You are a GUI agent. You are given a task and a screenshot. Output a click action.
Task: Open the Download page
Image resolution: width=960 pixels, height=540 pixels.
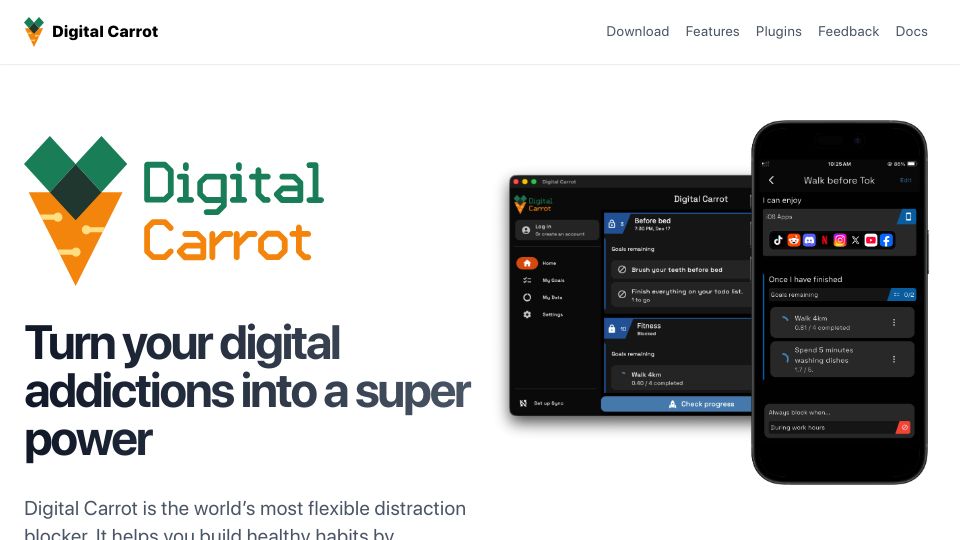pos(637,31)
